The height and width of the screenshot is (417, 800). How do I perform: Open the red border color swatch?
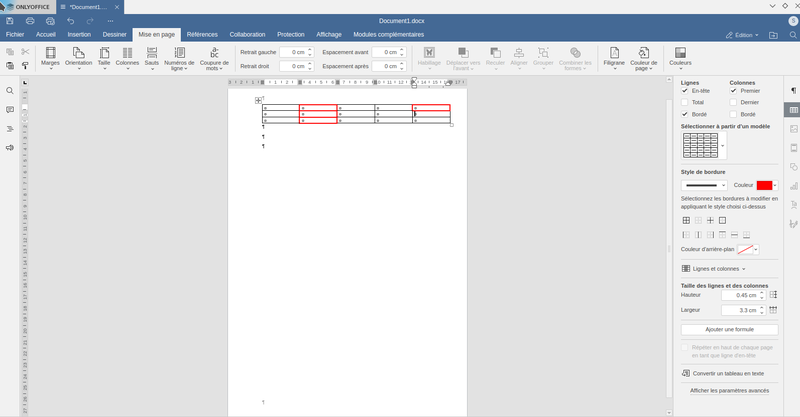[765, 185]
